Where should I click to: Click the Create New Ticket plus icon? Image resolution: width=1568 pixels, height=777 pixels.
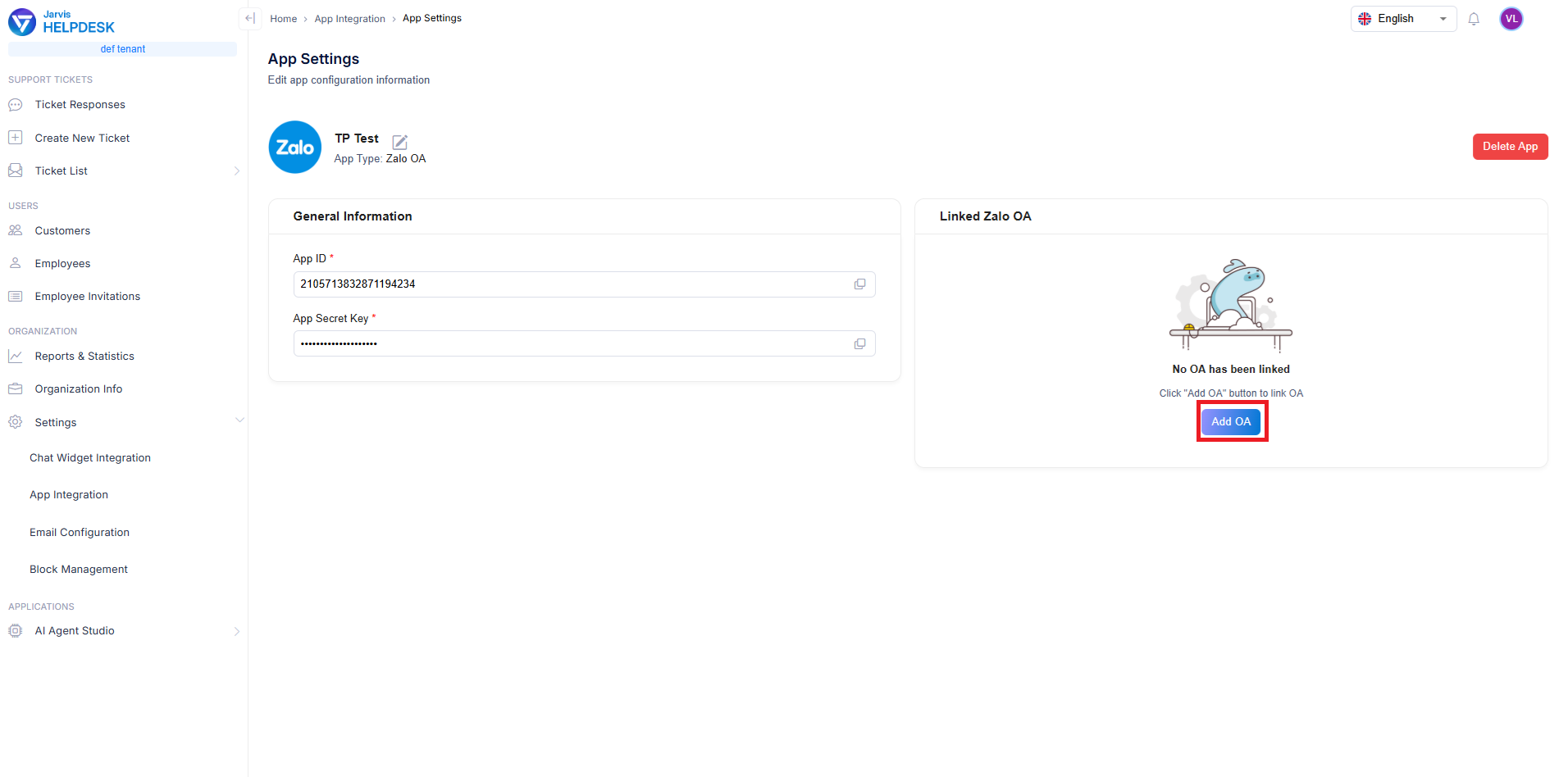[15, 138]
